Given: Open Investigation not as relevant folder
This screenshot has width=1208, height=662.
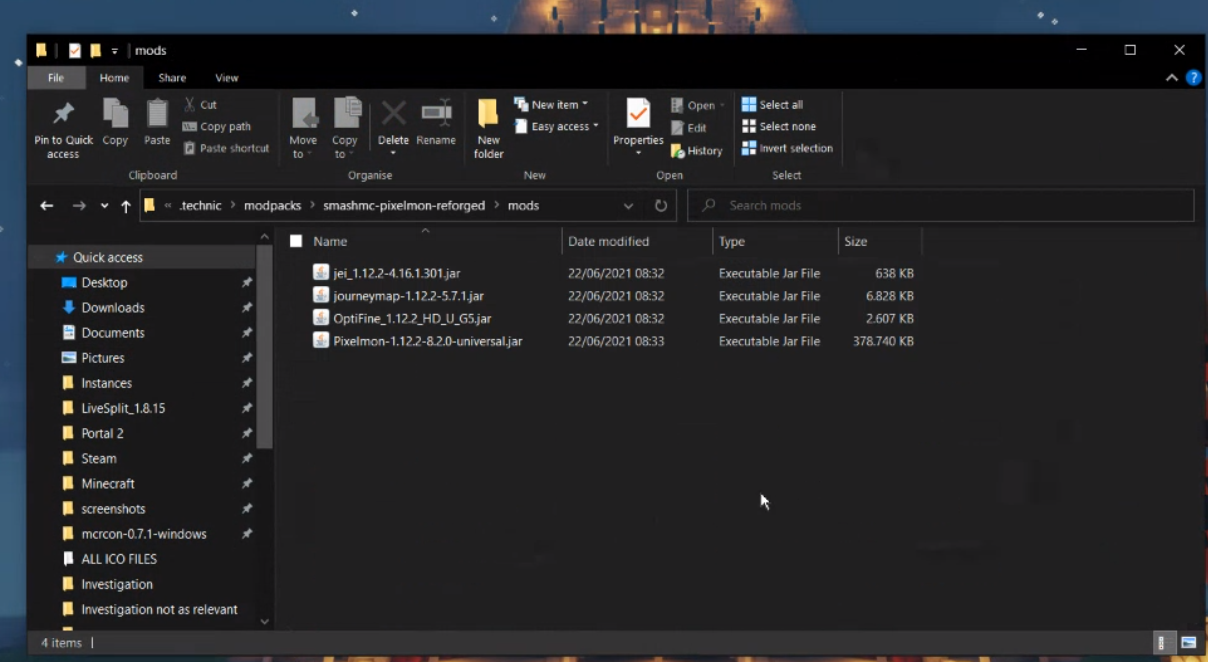Looking at the screenshot, I should (x=159, y=609).
